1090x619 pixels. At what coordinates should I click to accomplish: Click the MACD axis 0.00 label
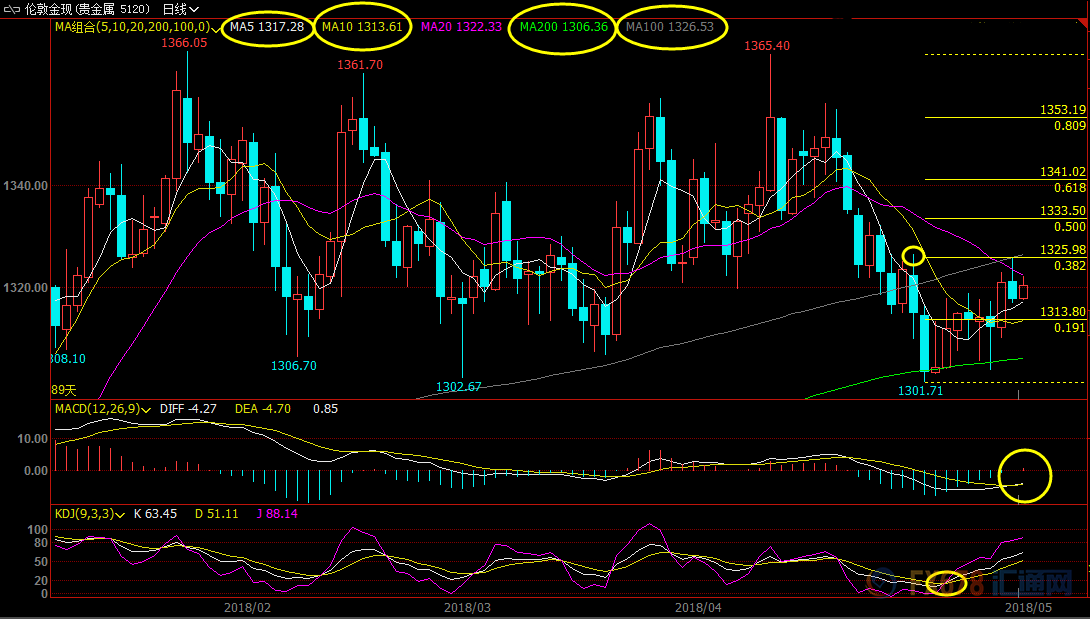point(36,471)
